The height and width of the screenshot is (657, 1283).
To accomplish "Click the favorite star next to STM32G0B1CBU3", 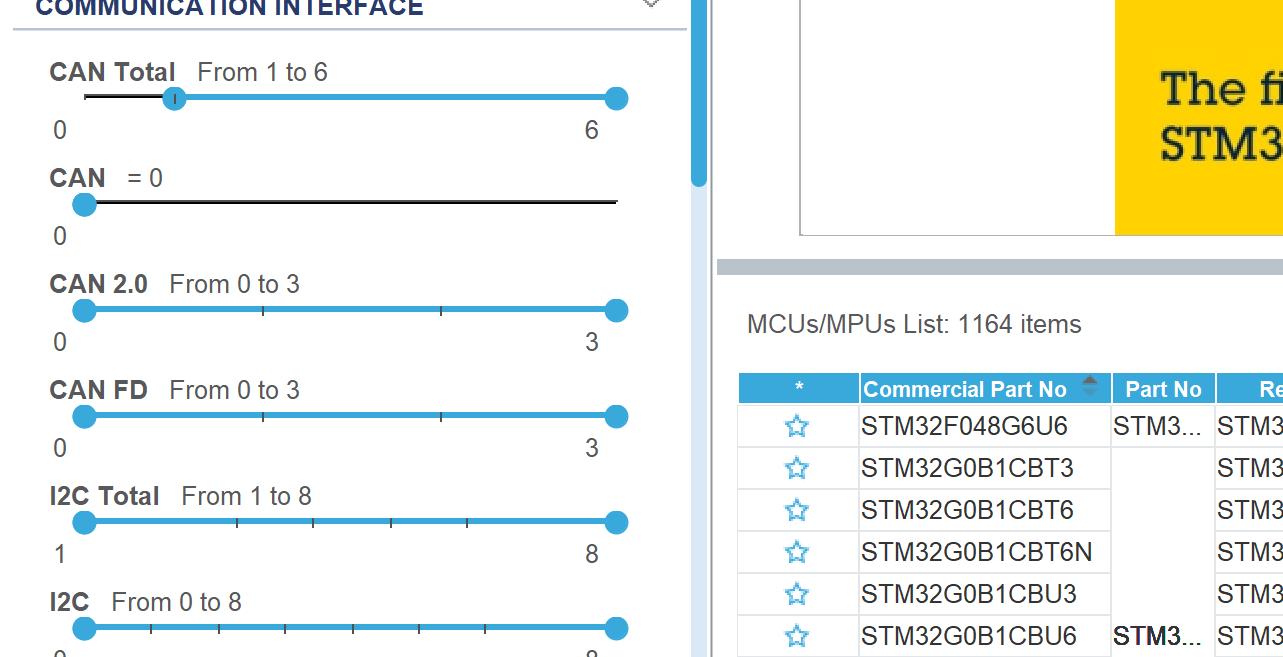I will pos(797,593).
